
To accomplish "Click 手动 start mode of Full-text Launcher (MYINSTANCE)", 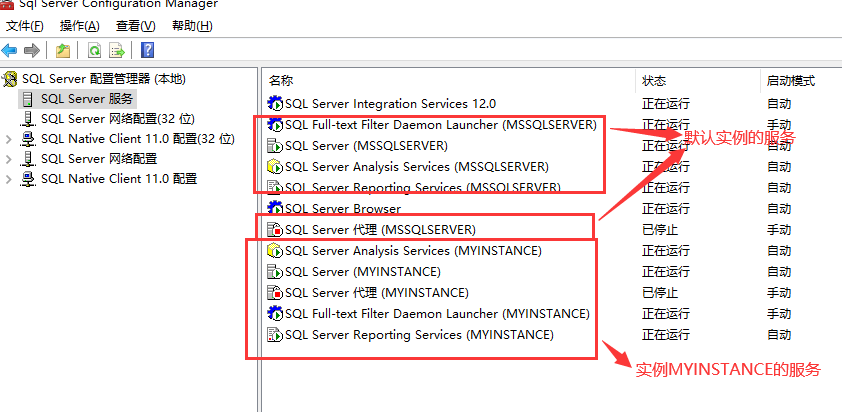I will [x=779, y=313].
